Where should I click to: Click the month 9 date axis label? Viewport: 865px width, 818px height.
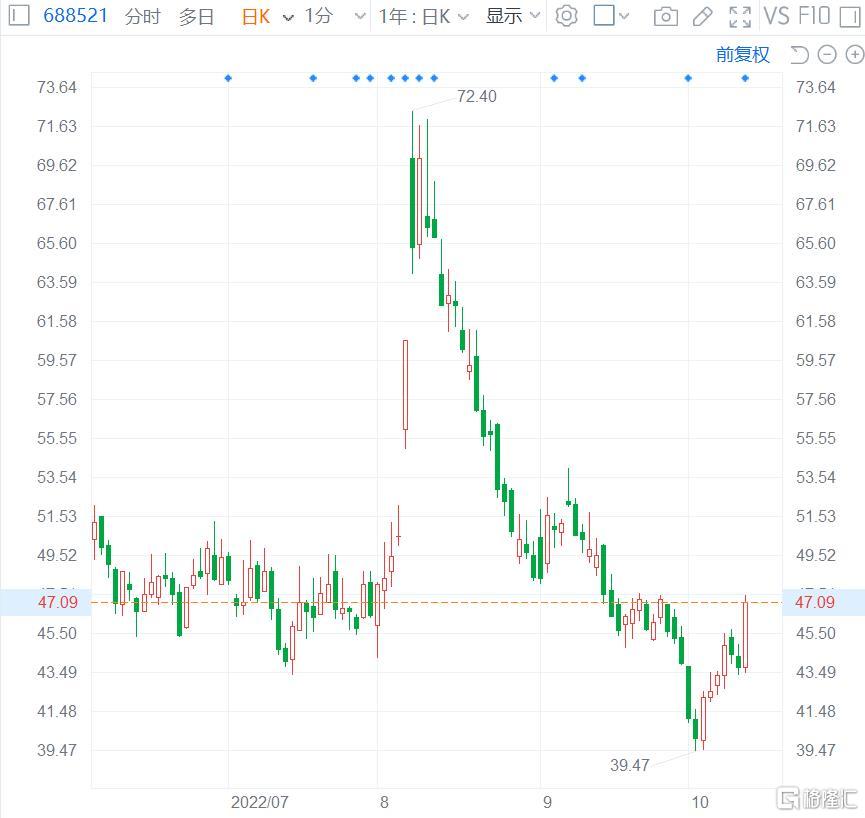547,802
